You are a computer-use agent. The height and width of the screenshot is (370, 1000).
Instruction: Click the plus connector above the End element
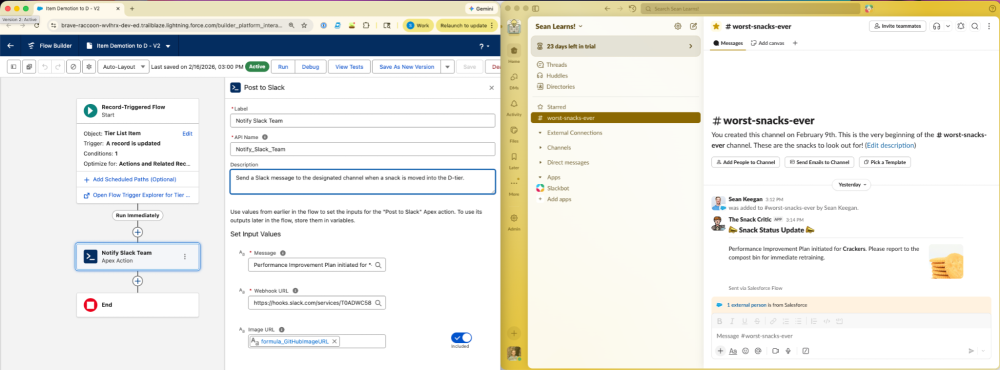[137, 281]
